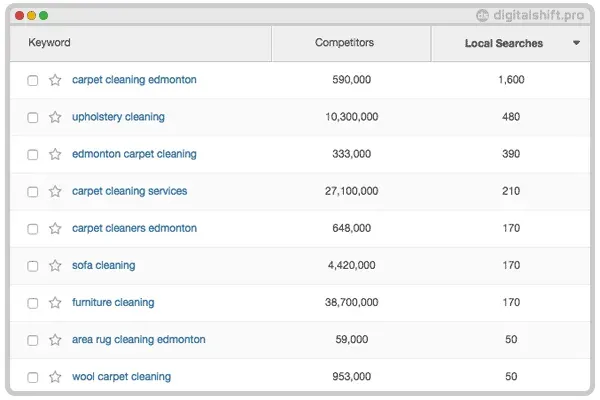Click the green maximize window button

click(43, 16)
